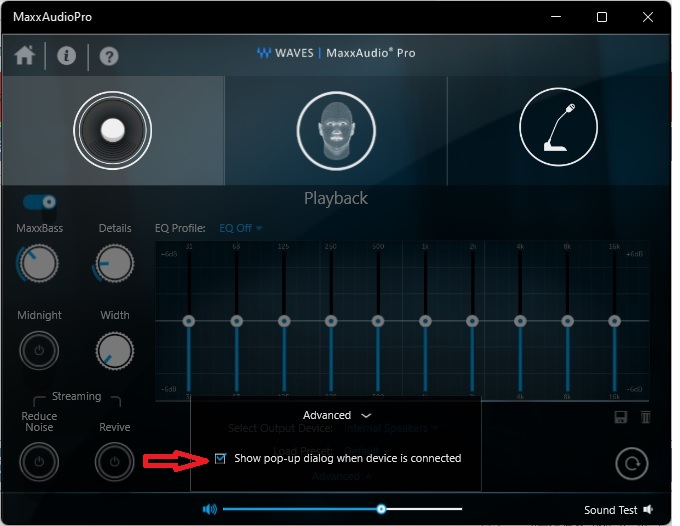
Task: Collapse the Advanced panel chevron
Action: [366, 415]
